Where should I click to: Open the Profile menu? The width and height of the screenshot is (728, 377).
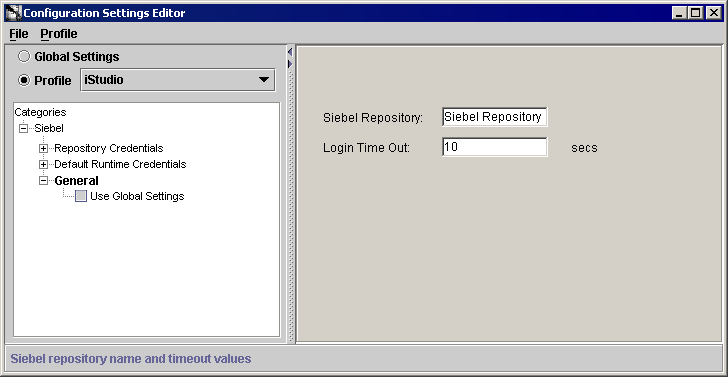58,34
